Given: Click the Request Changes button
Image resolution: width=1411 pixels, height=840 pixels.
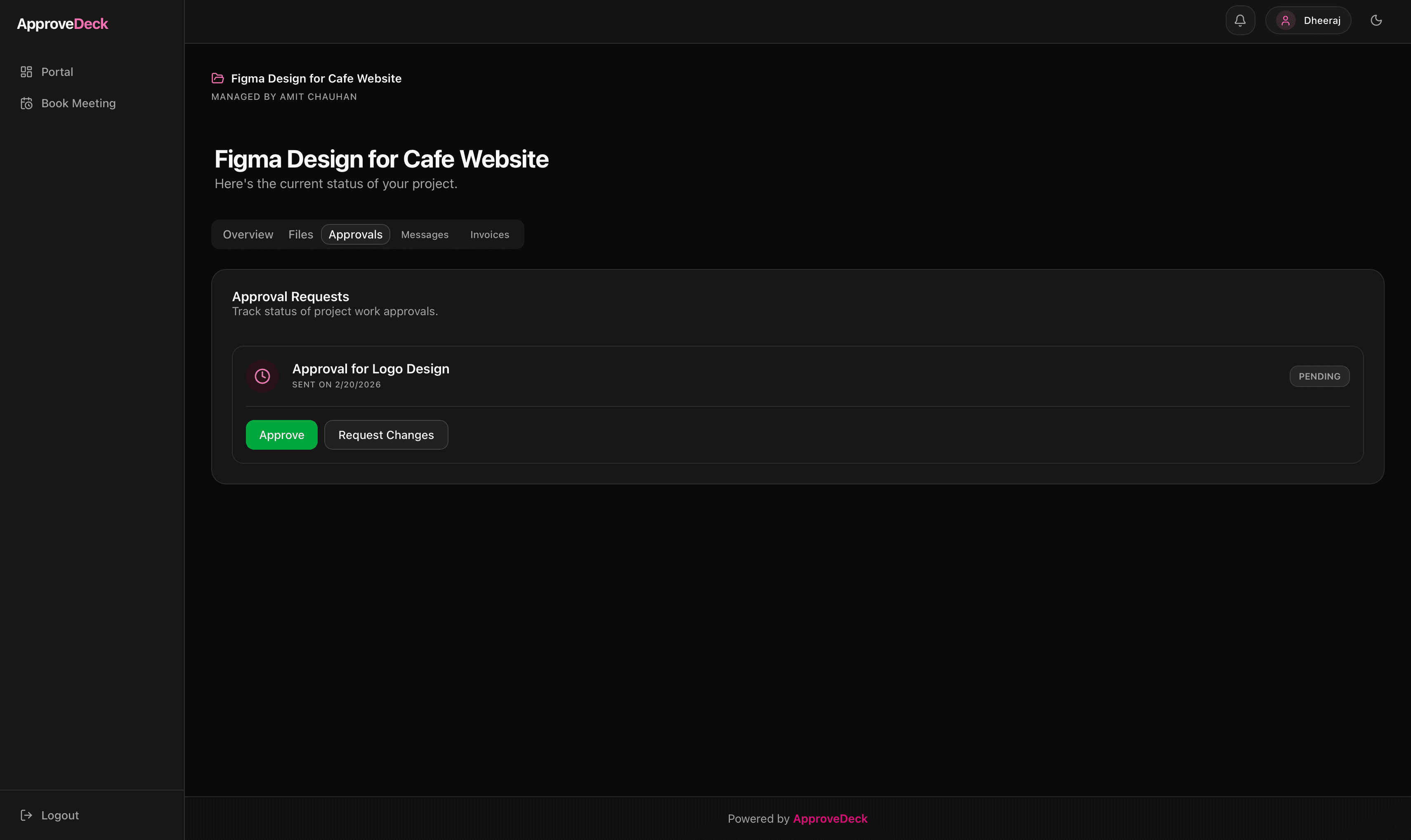Looking at the screenshot, I should point(386,435).
